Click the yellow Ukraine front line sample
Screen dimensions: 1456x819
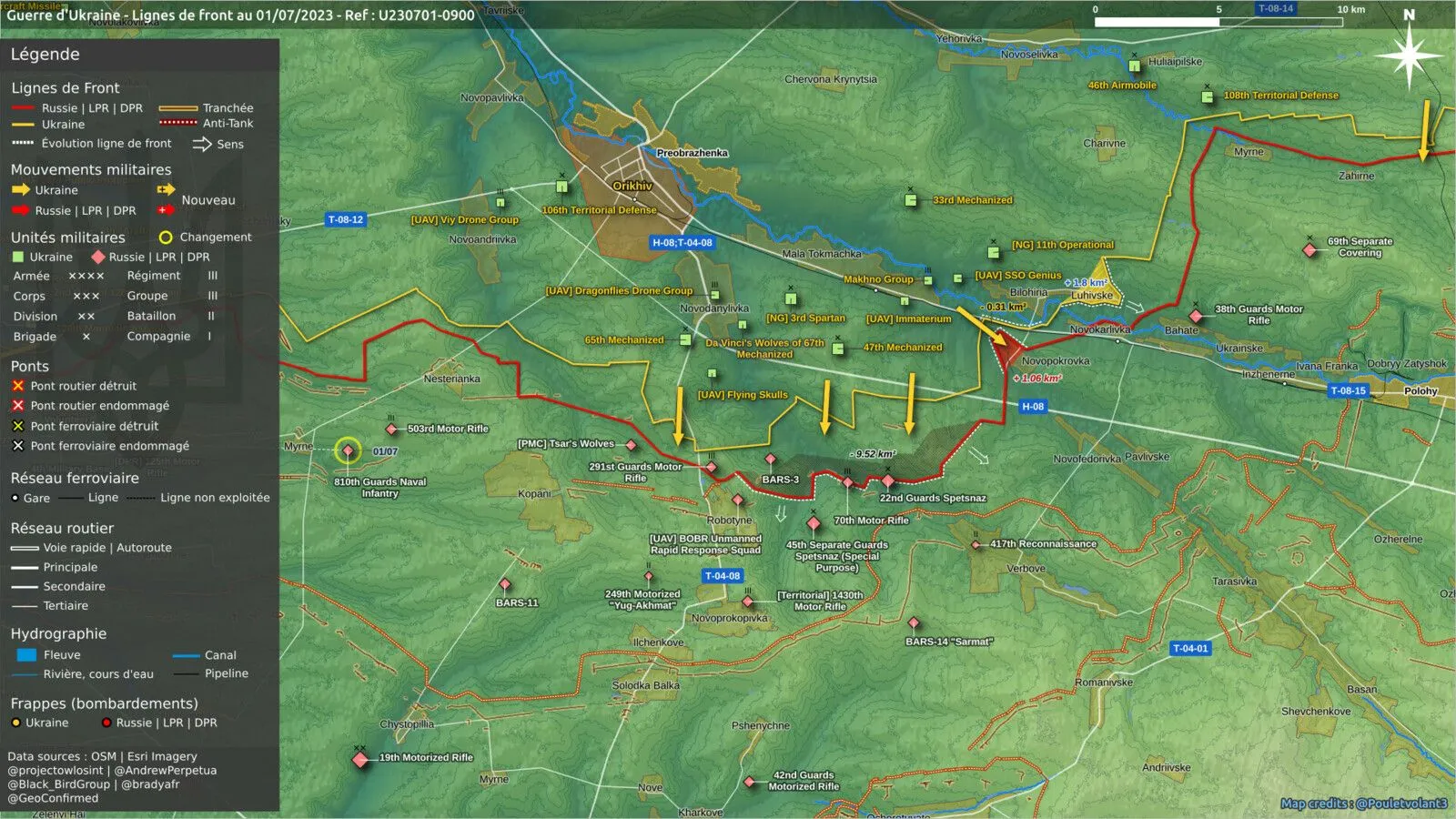pos(24,125)
